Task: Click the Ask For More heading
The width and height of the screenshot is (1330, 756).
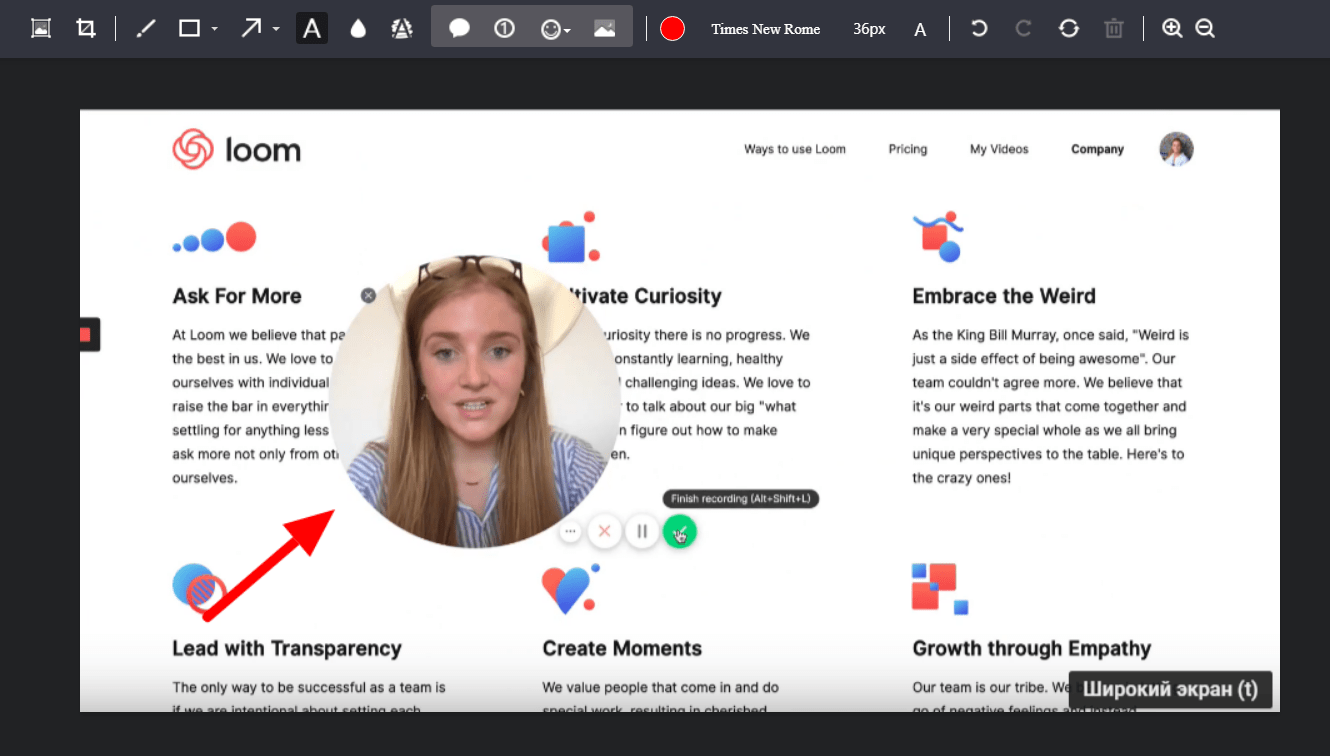Action: click(x=237, y=296)
